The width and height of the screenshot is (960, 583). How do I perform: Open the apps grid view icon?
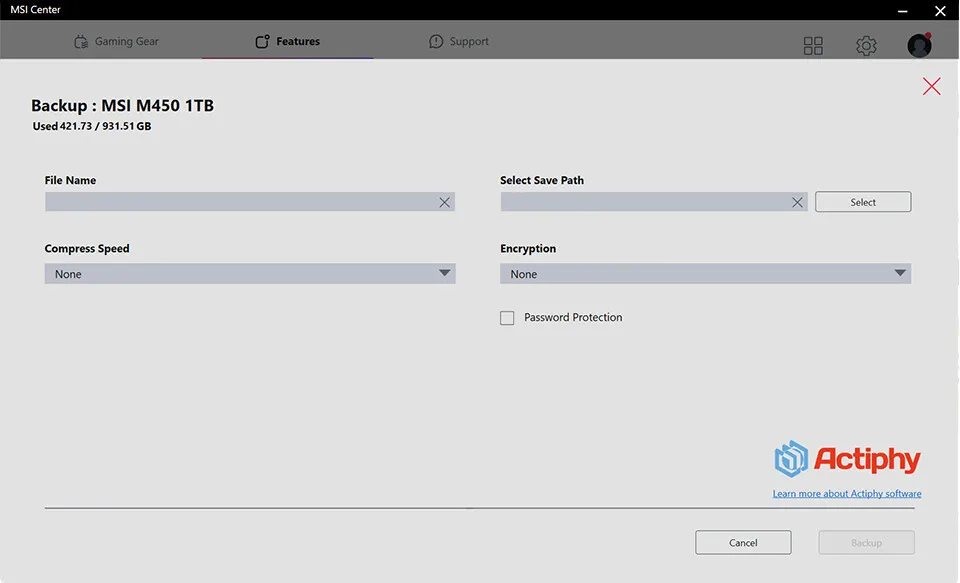click(813, 45)
